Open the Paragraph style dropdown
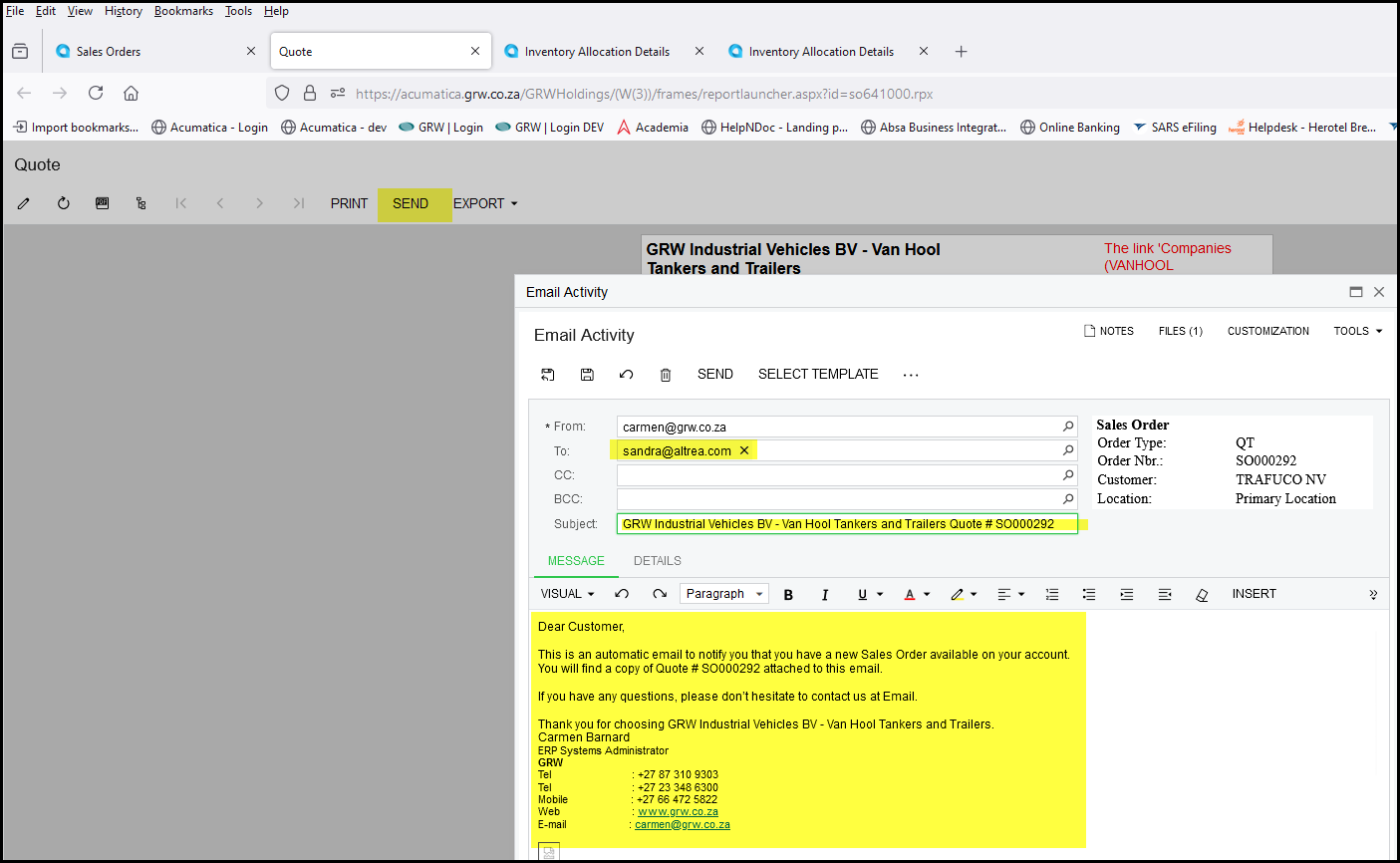The width and height of the screenshot is (1400, 863). tap(724, 594)
